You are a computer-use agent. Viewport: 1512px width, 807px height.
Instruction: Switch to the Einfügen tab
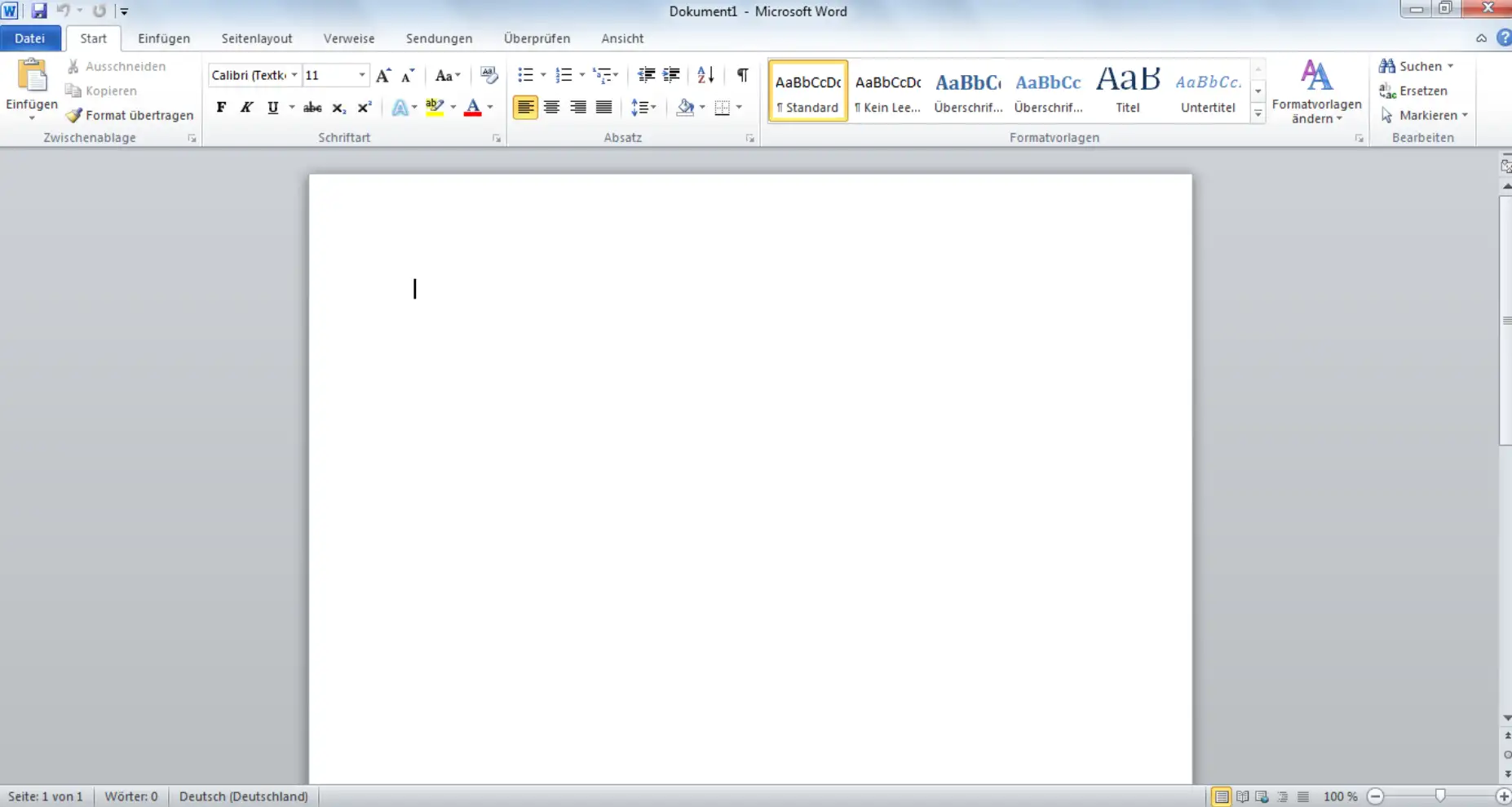pos(164,38)
